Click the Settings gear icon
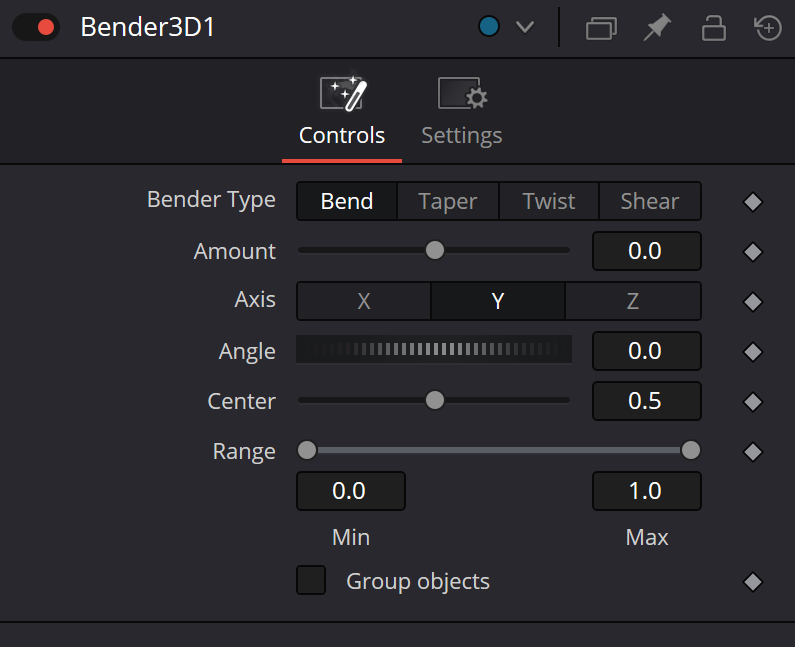 click(x=462, y=93)
